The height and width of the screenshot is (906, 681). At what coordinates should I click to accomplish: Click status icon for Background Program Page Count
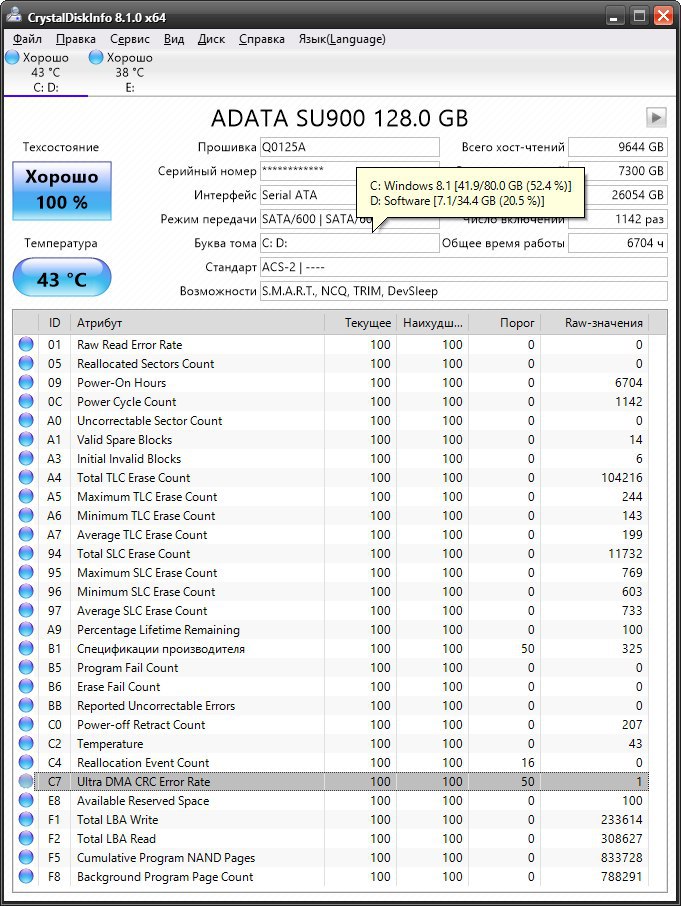click(26, 877)
